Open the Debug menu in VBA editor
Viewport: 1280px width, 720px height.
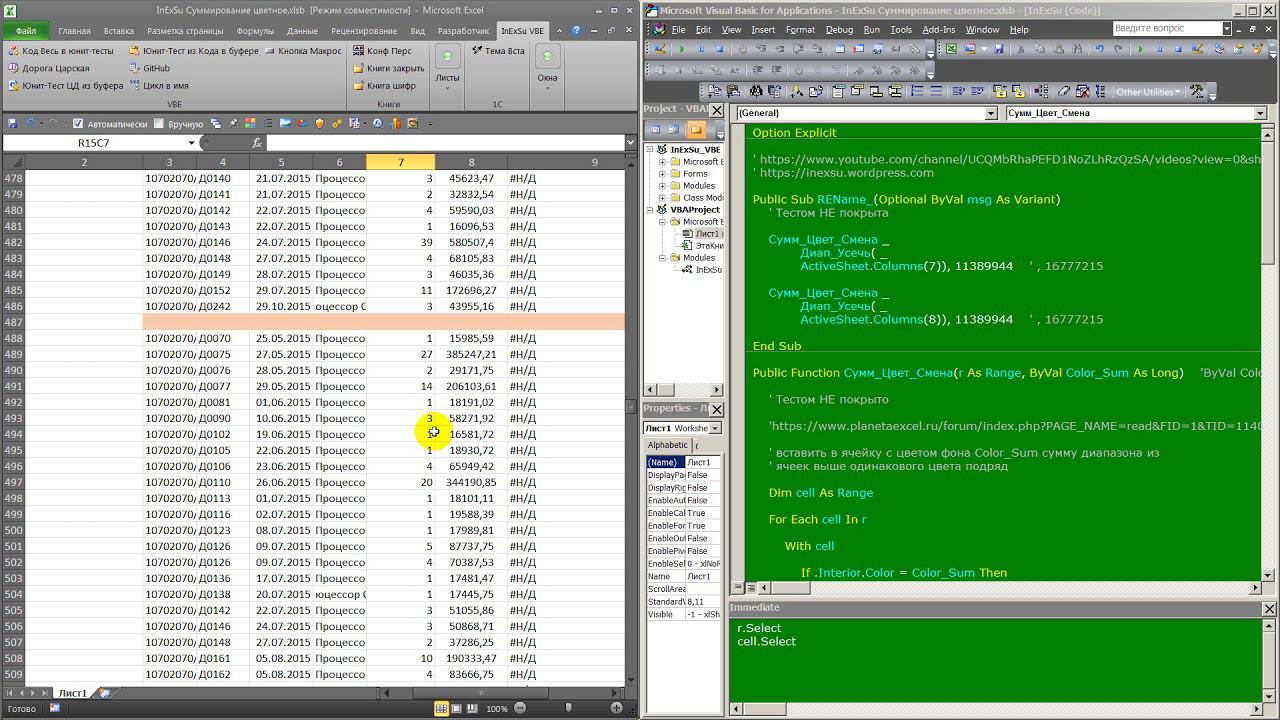point(839,30)
